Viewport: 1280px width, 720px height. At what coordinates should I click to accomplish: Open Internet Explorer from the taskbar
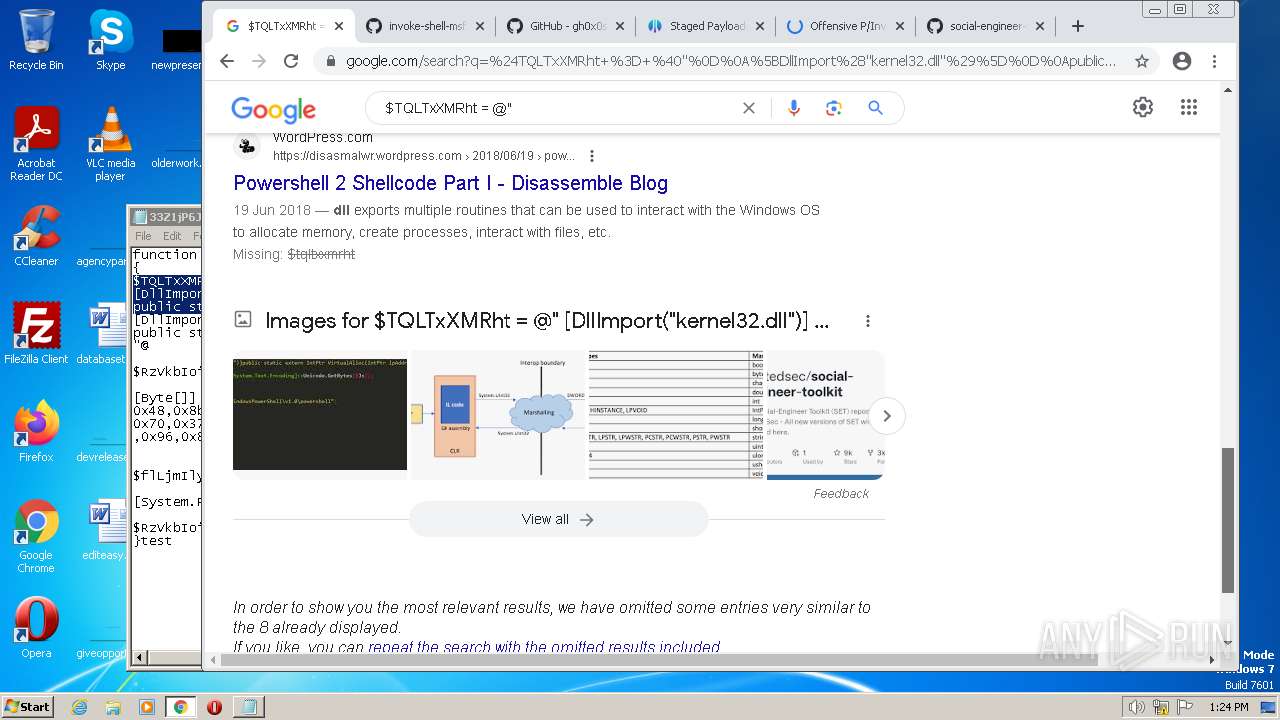point(80,707)
